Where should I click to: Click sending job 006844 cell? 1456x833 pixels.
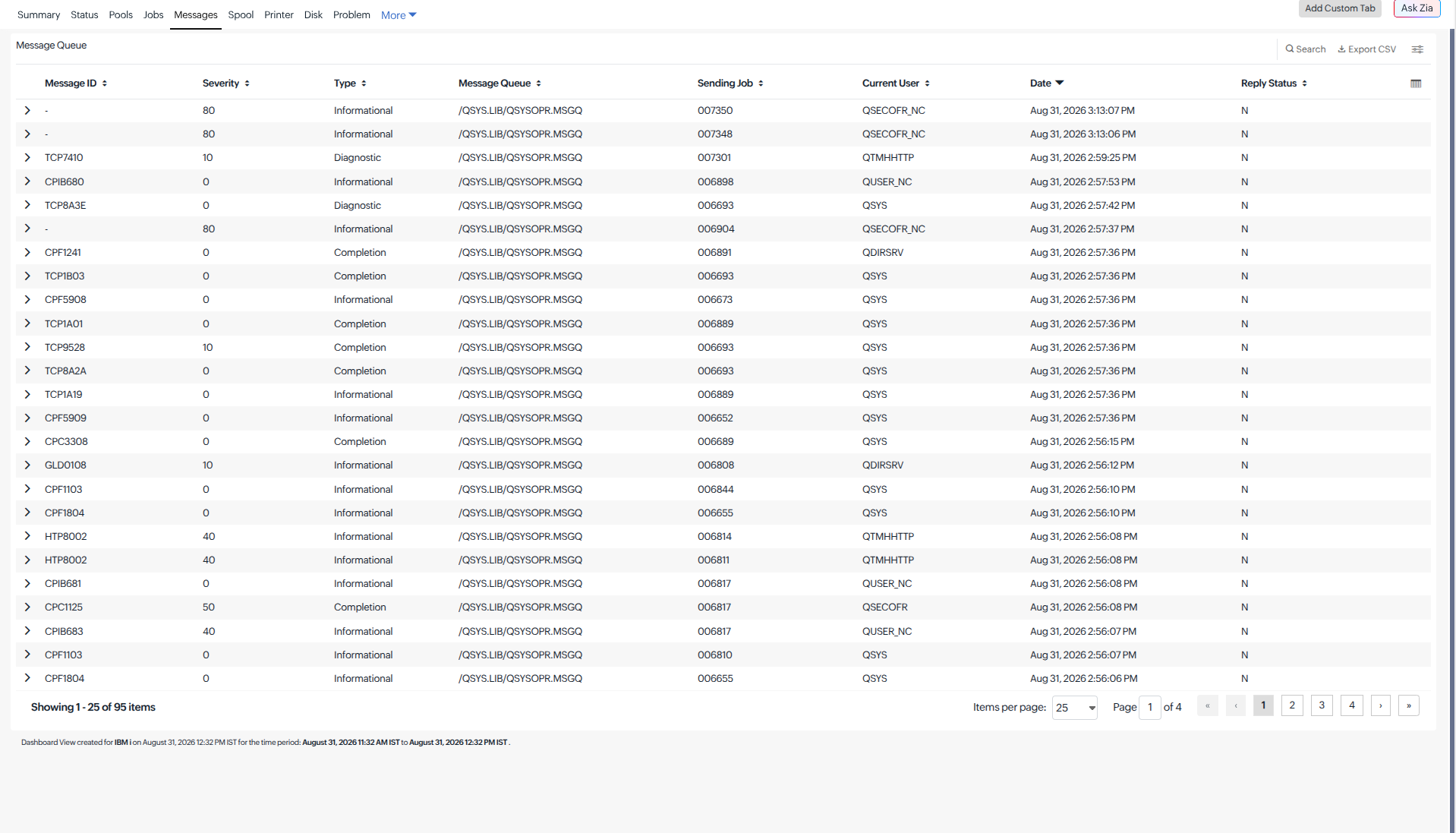(x=716, y=490)
